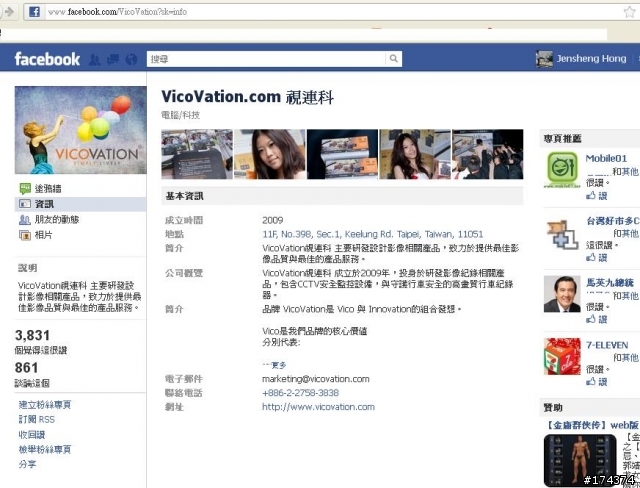Open the third photo thumbnail of product boxes
This screenshot has height=488, width=640.
coord(342,154)
